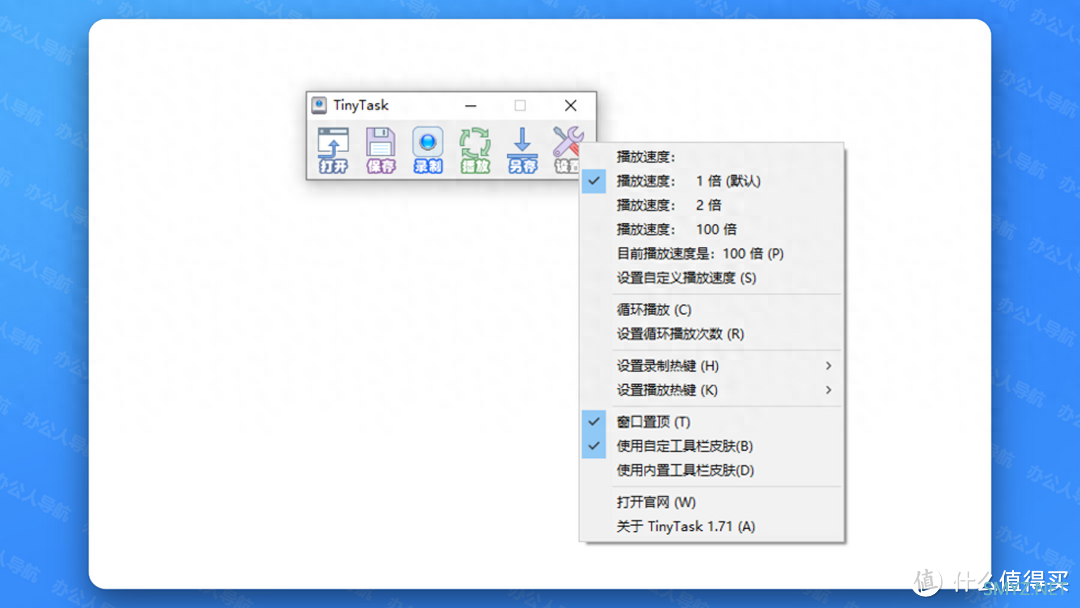Uncheck 使用自定工具栏皮肤(B) option

[712, 446]
